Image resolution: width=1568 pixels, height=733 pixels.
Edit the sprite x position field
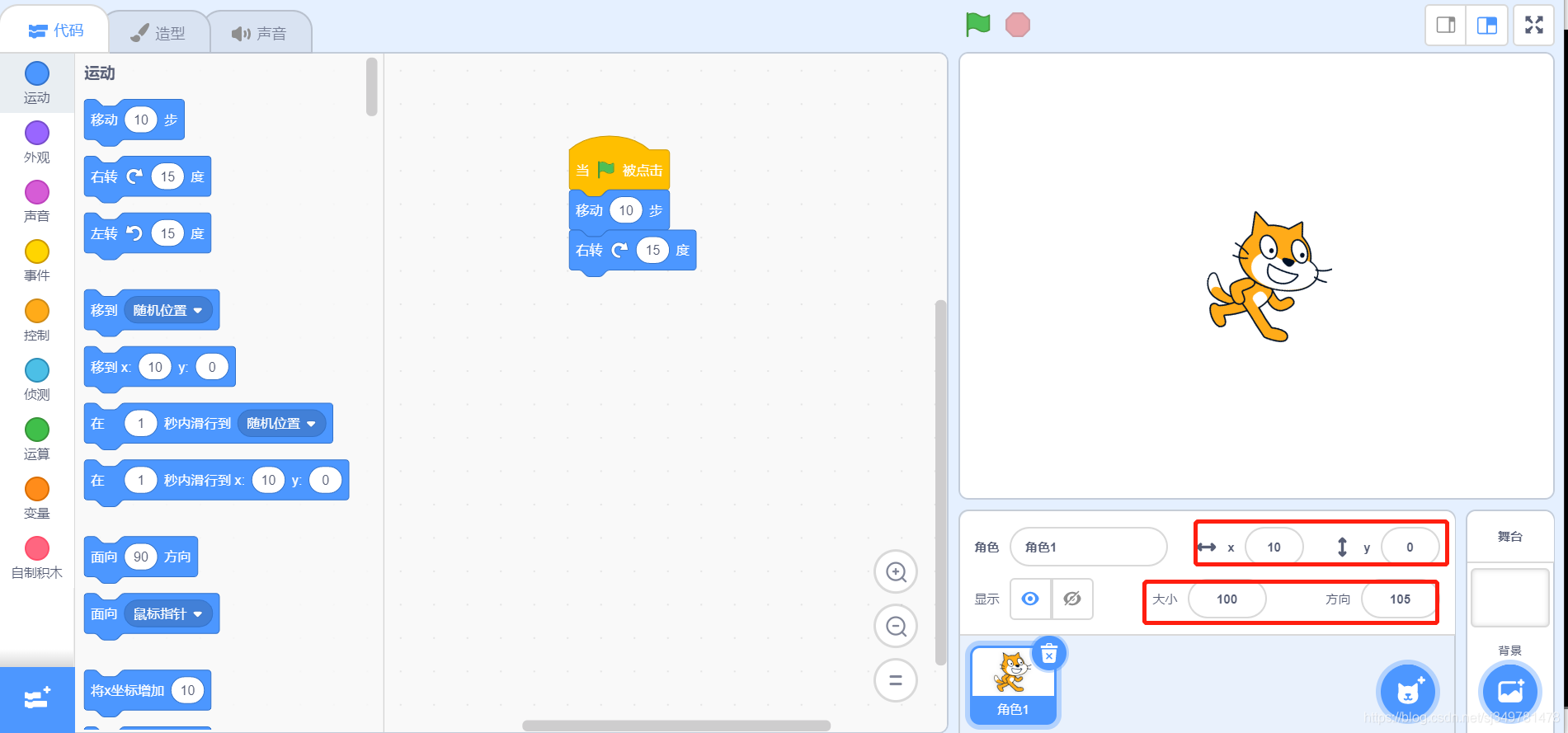[x=1274, y=547]
